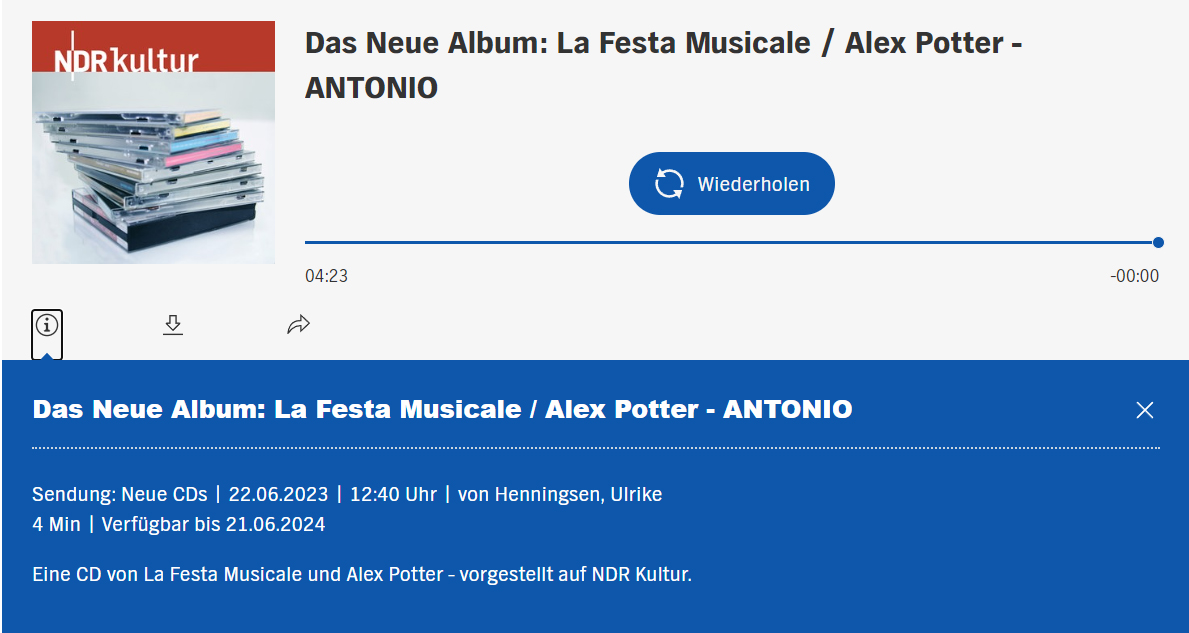Seek to the middle of the progress bar
Image resolution: width=1189 pixels, height=633 pixels.
(731, 242)
